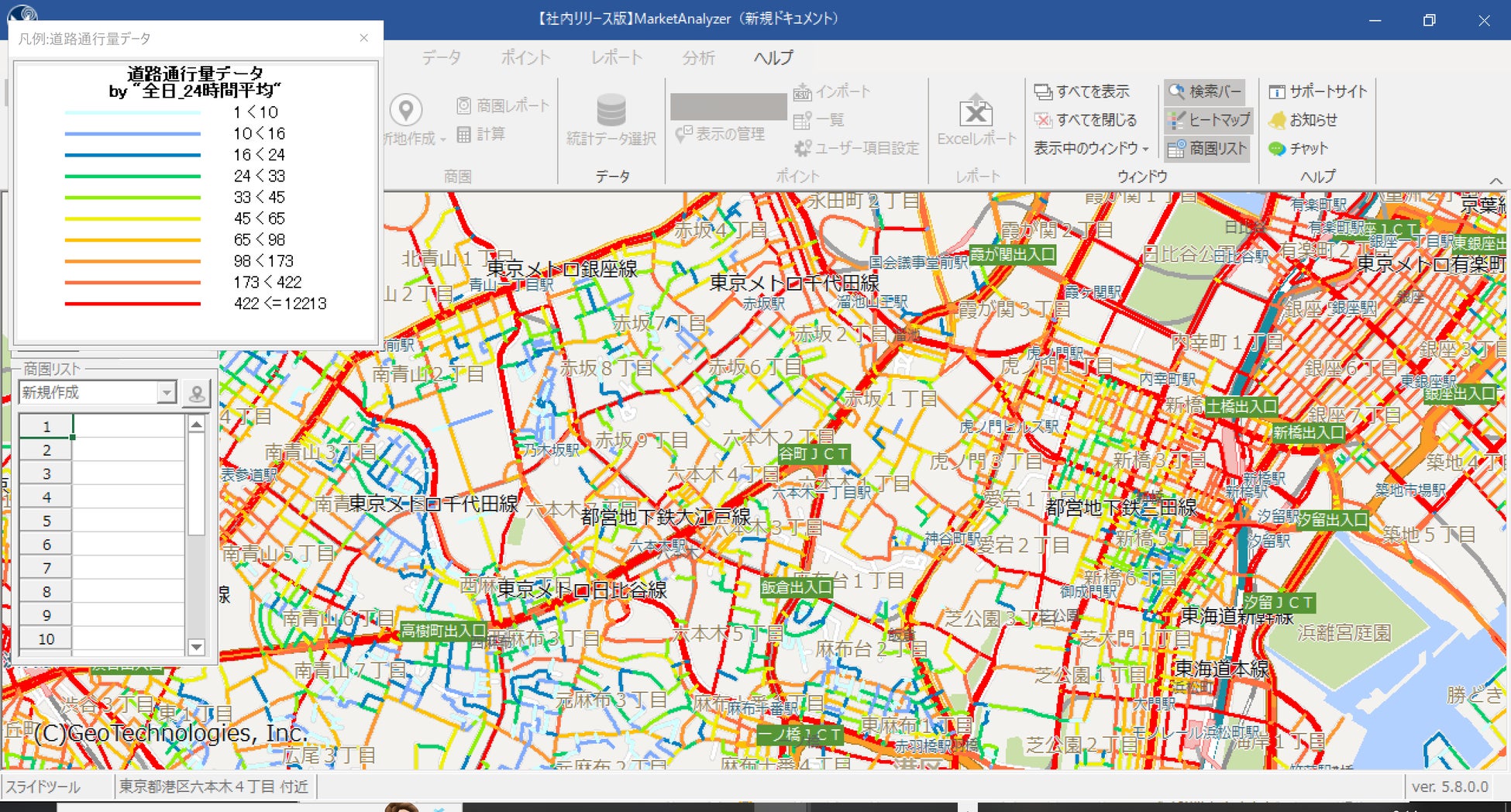1511x812 pixels.
Task: Click the map pin creation icon in the 商圏 group
Action: coord(405,111)
